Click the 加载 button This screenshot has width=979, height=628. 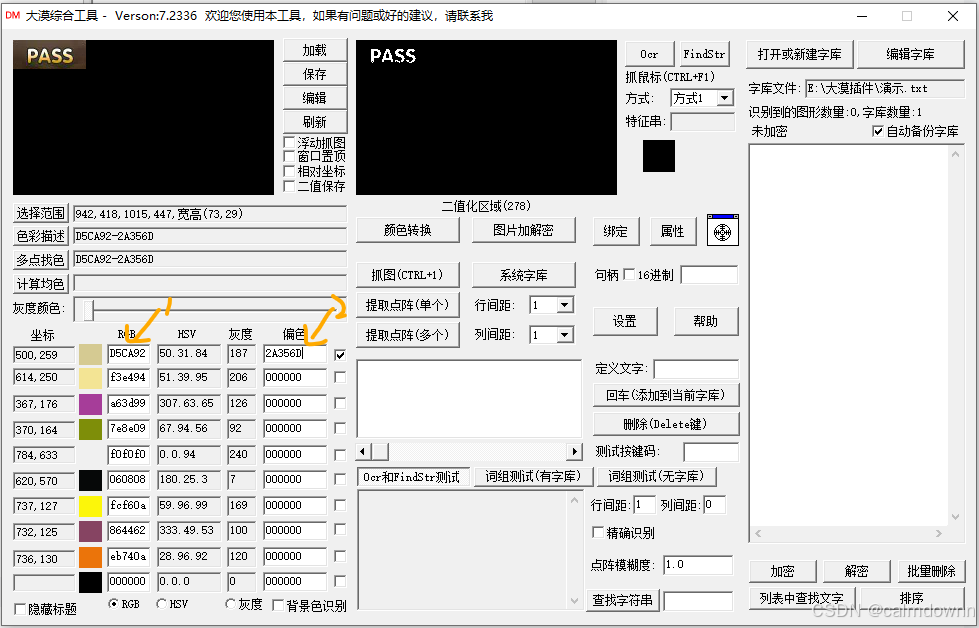[315, 51]
